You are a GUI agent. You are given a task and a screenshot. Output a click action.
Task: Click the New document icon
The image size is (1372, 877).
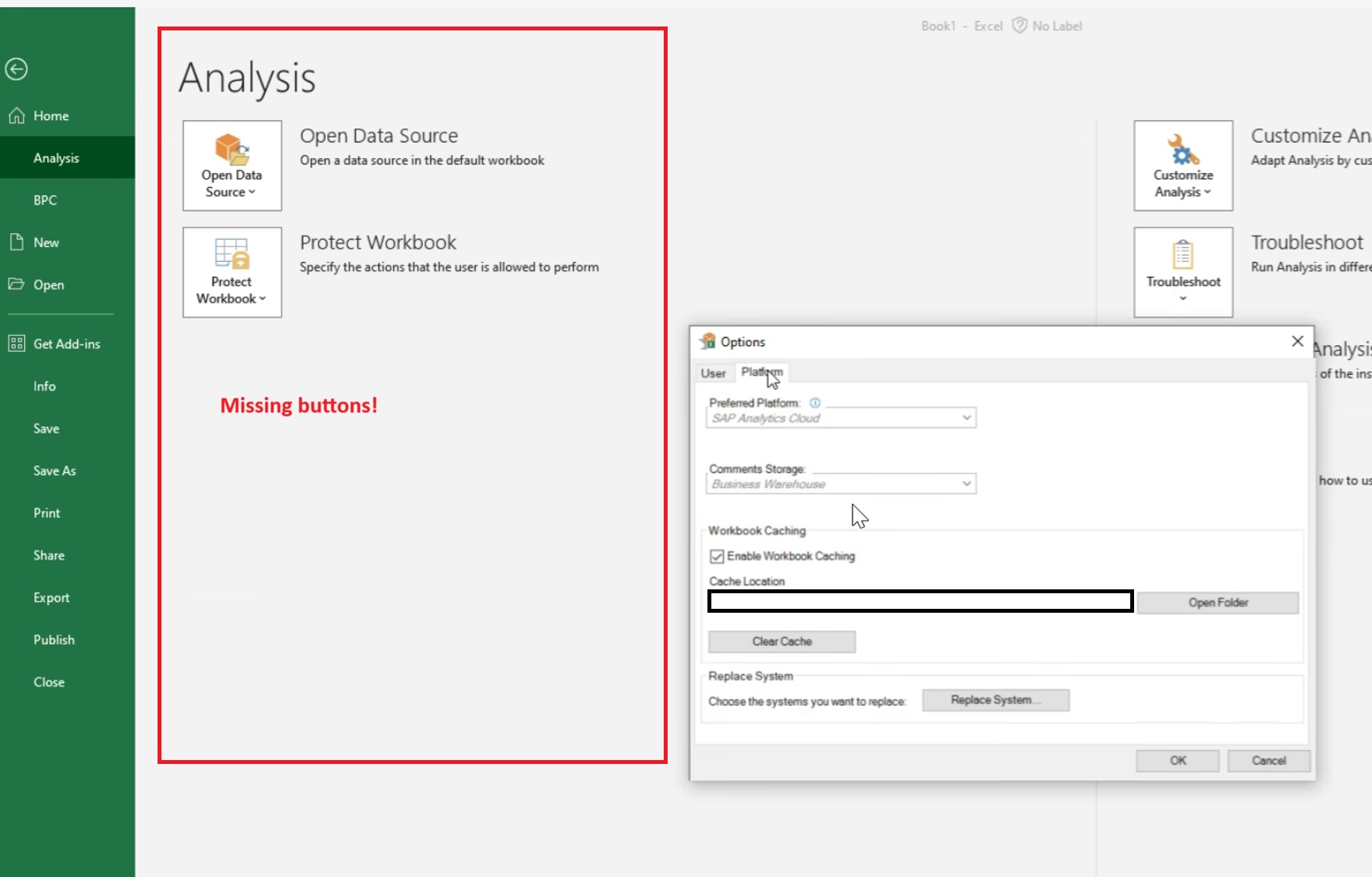tap(16, 242)
